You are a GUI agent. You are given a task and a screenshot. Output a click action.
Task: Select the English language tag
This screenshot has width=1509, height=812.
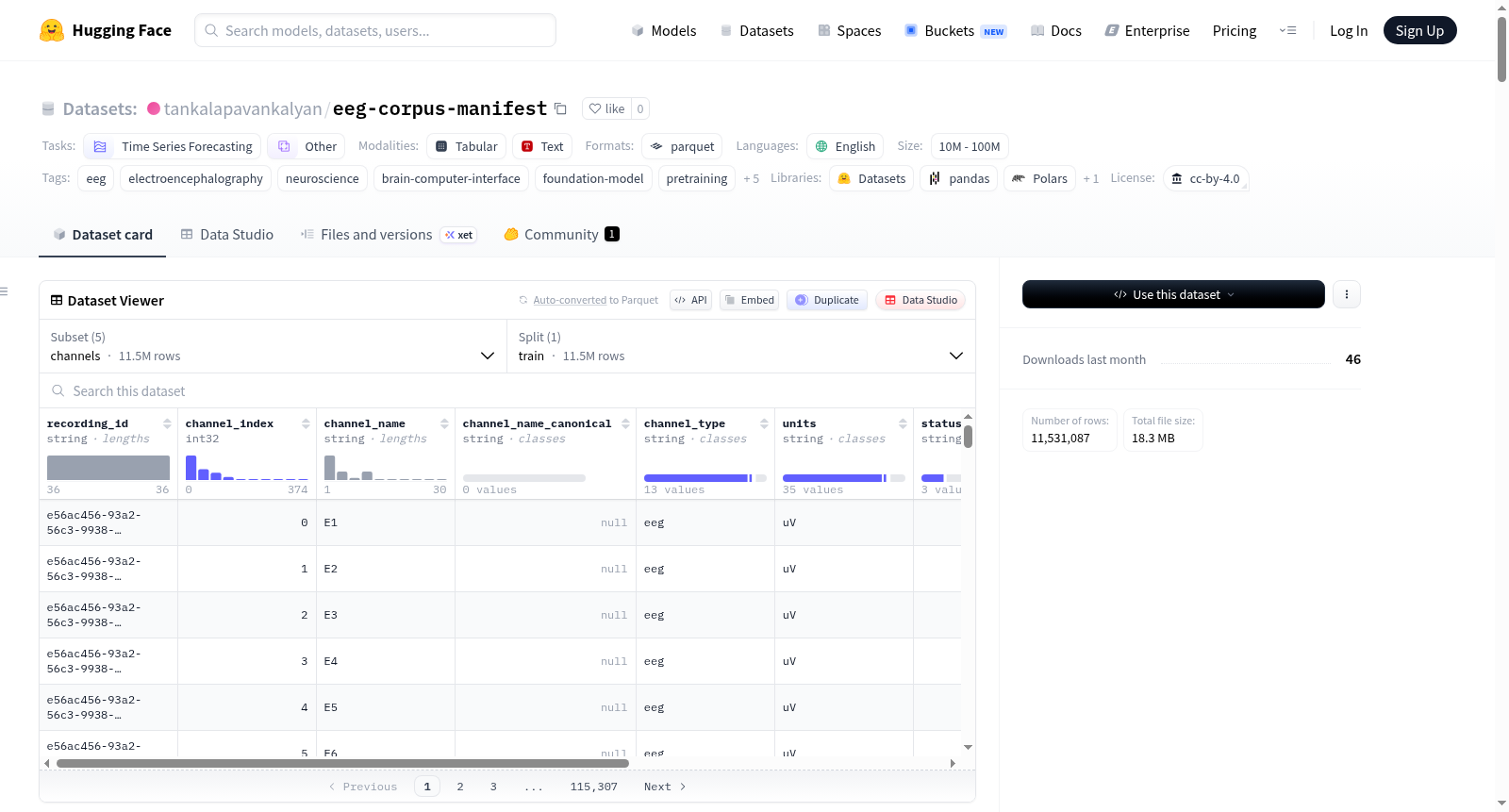coord(845,146)
